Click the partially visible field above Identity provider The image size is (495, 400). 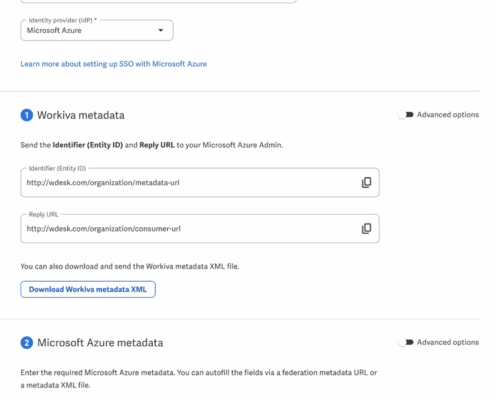158,1
